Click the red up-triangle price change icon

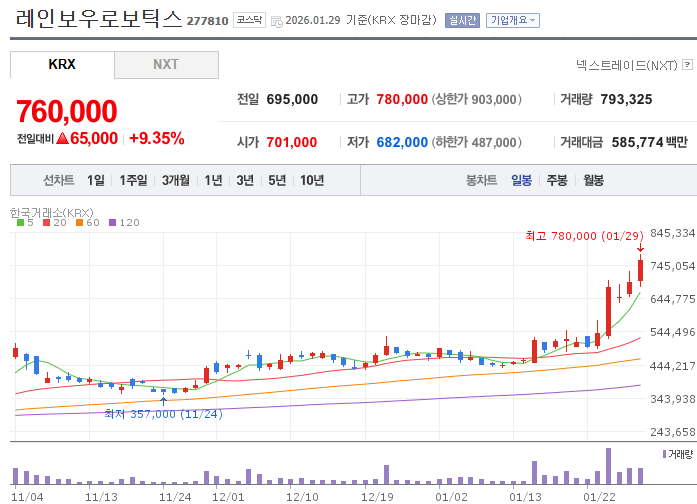(63, 138)
